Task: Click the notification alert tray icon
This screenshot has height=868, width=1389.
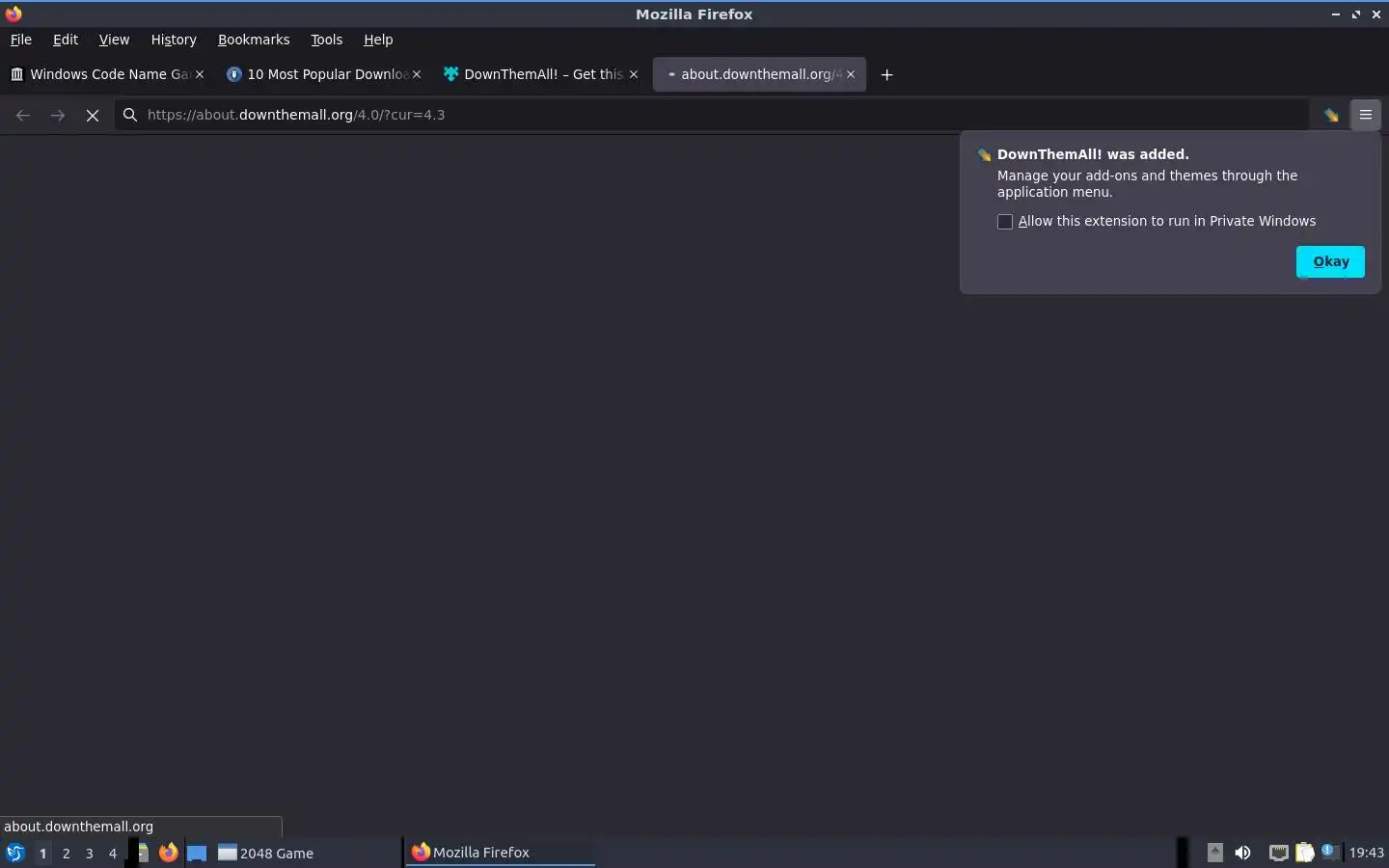Action: click(x=1329, y=851)
